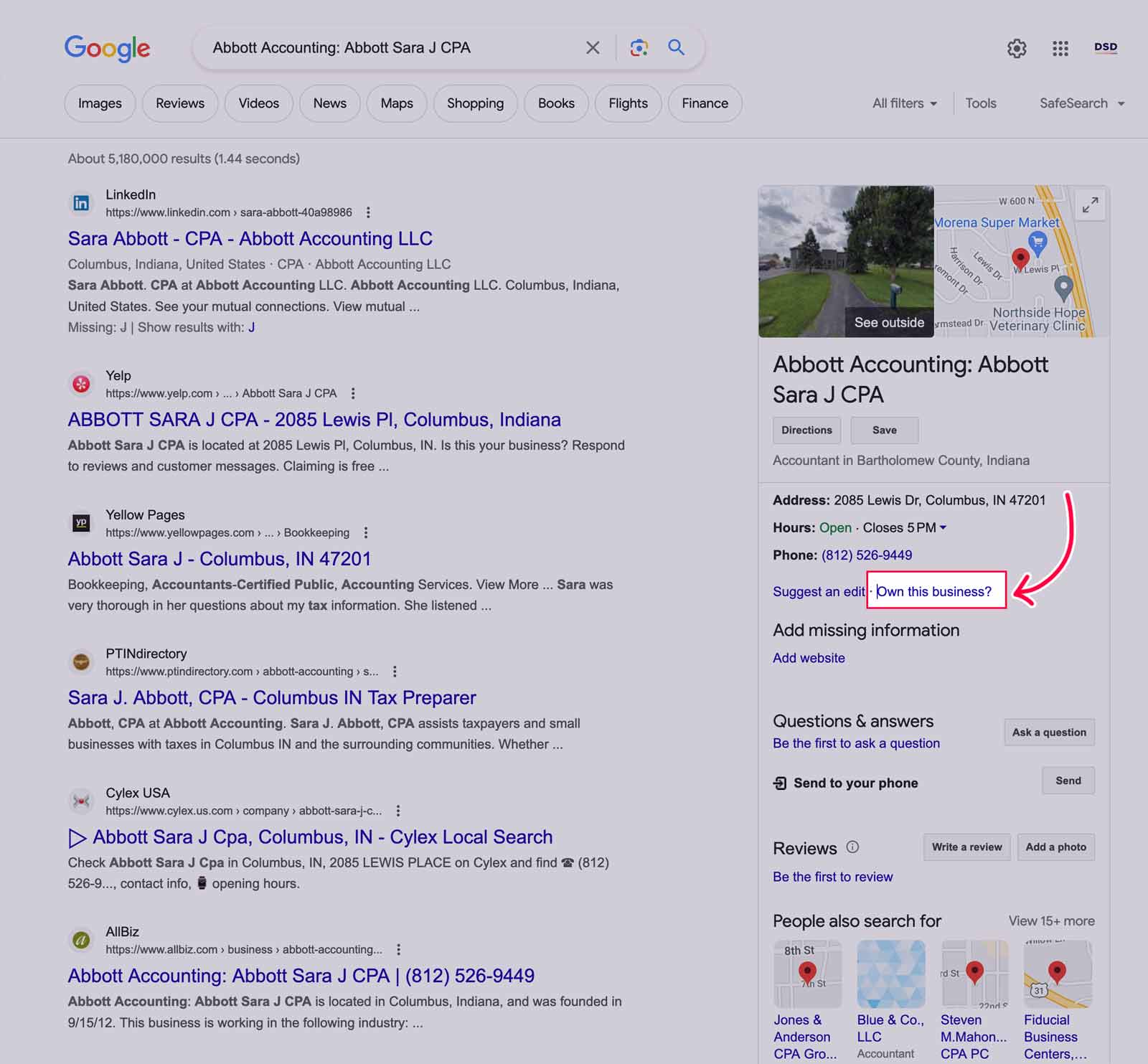Open the SafeSearch dropdown
The image size is (1148, 1064).
pos(1081,103)
